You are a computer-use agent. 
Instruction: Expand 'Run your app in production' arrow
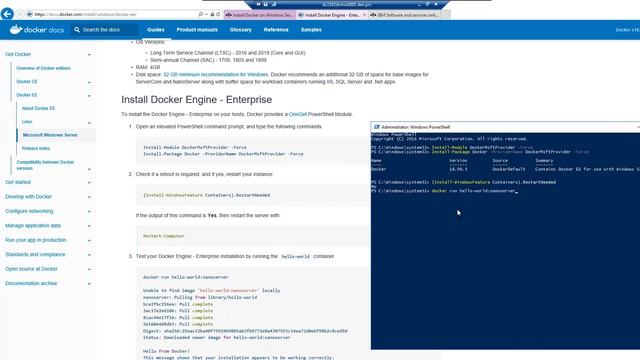pyautogui.click(x=89, y=240)
